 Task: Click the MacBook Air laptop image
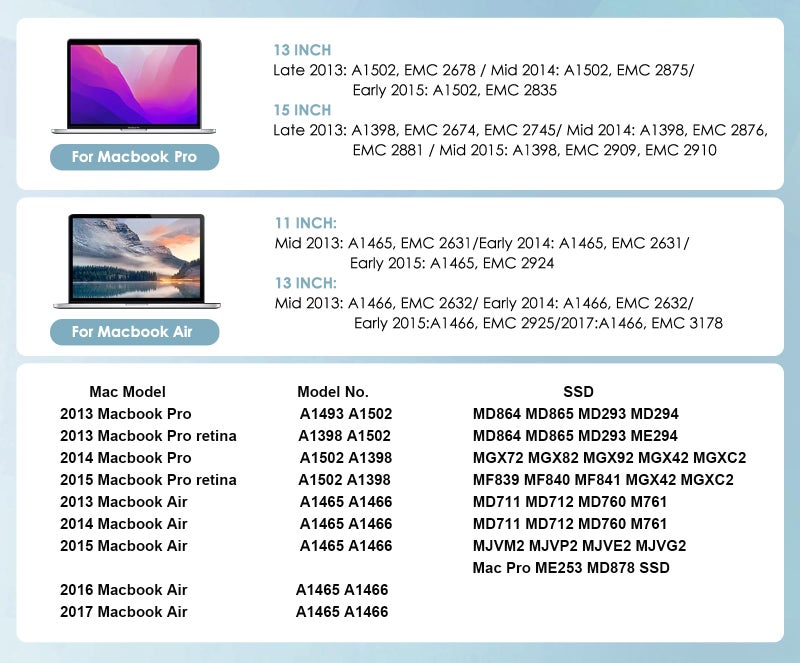point(137,261)
